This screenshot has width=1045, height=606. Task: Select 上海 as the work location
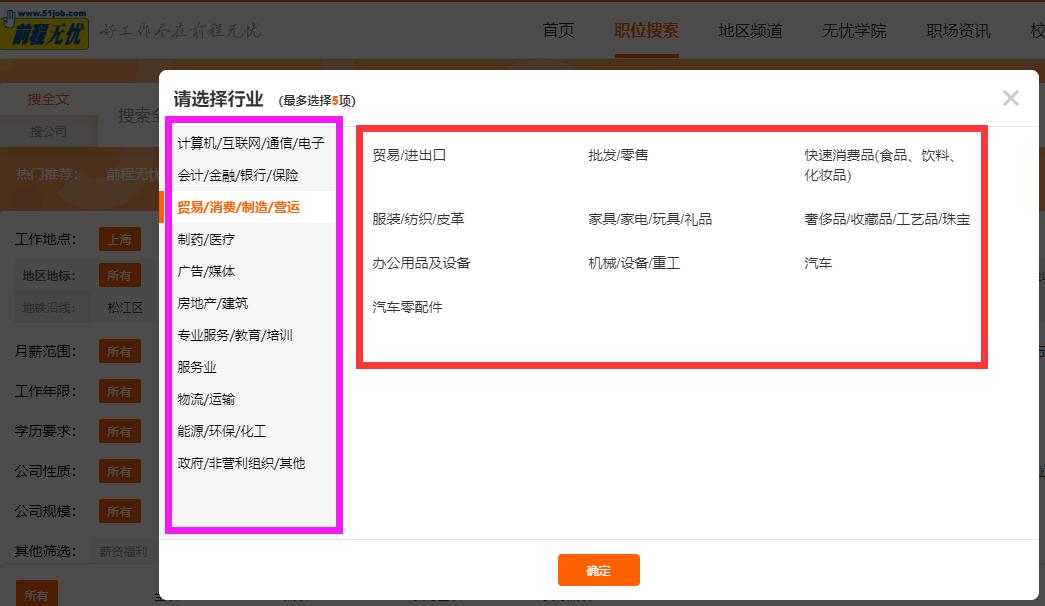coord(121,239)
